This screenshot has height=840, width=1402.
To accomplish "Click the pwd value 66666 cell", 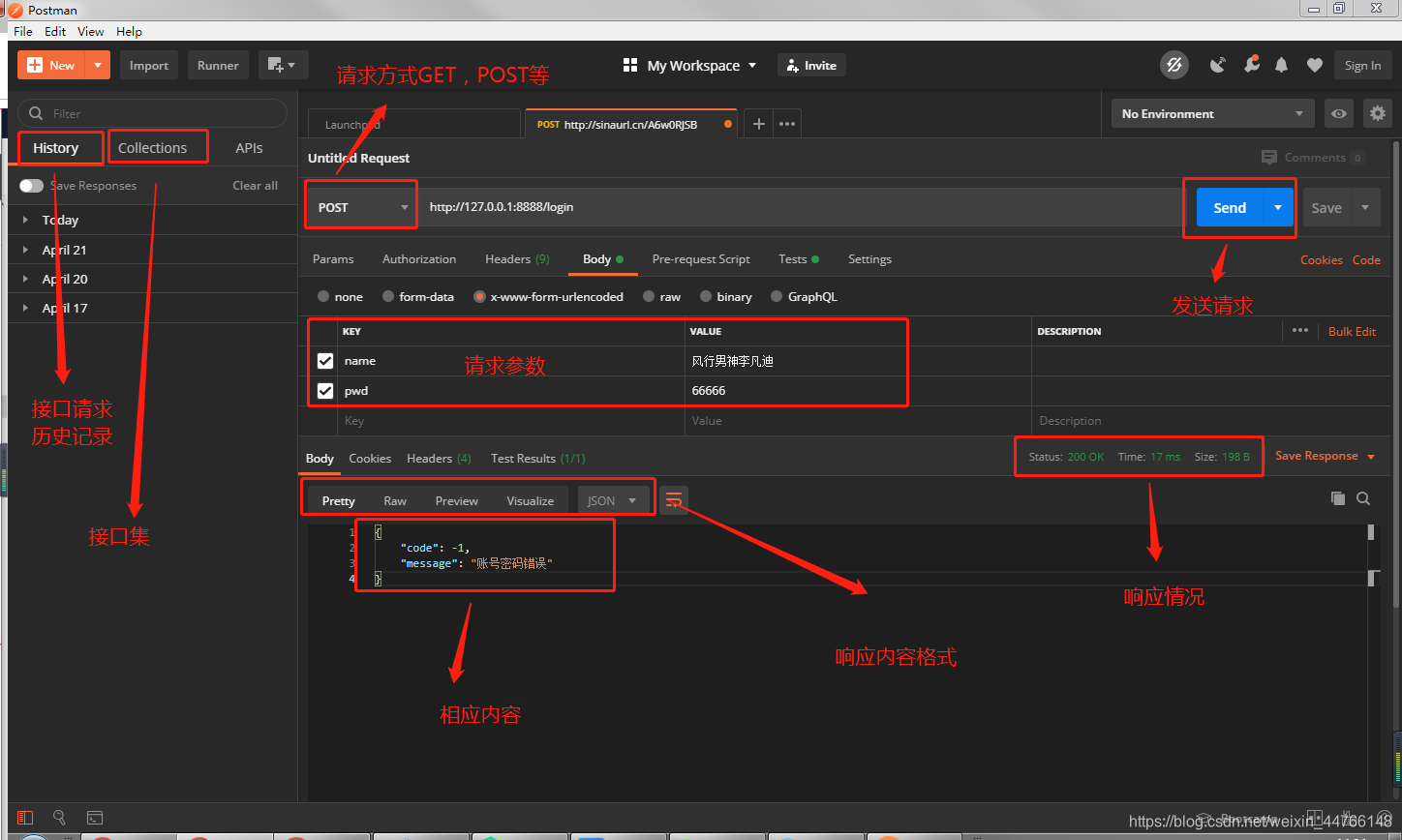I will click(x=858, y=391).
